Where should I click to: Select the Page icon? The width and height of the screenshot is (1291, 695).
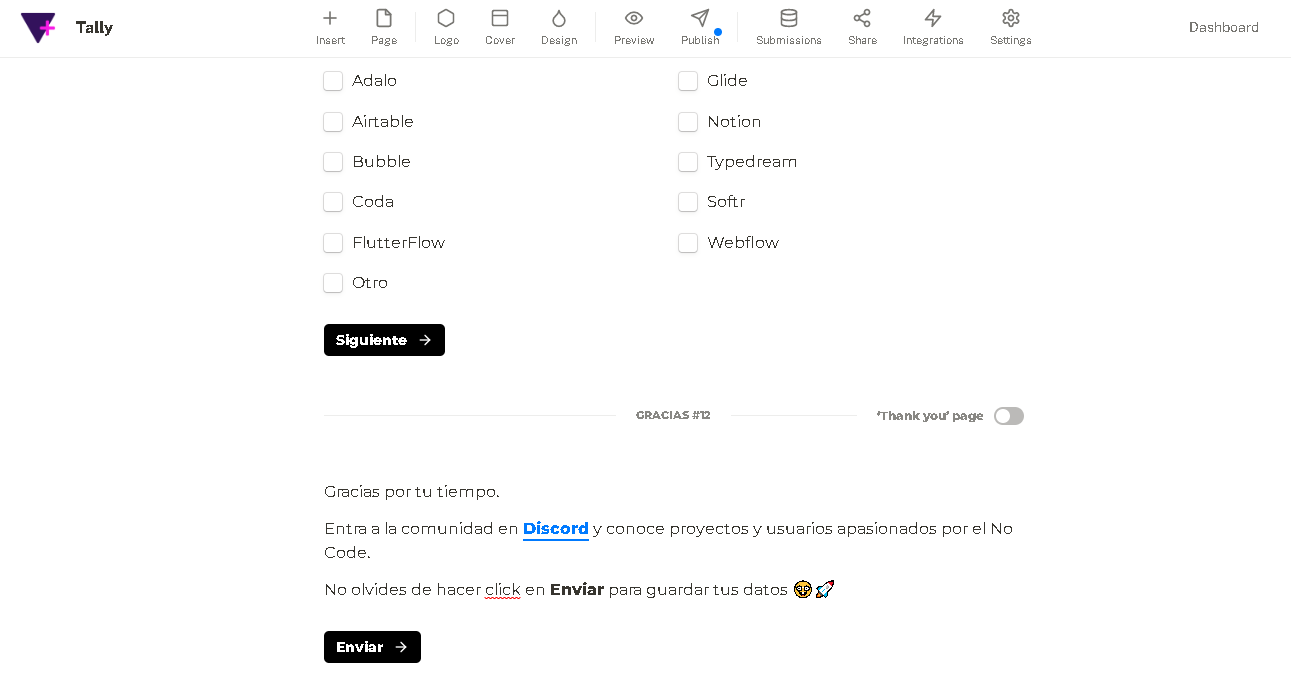[x=384, y=27]
